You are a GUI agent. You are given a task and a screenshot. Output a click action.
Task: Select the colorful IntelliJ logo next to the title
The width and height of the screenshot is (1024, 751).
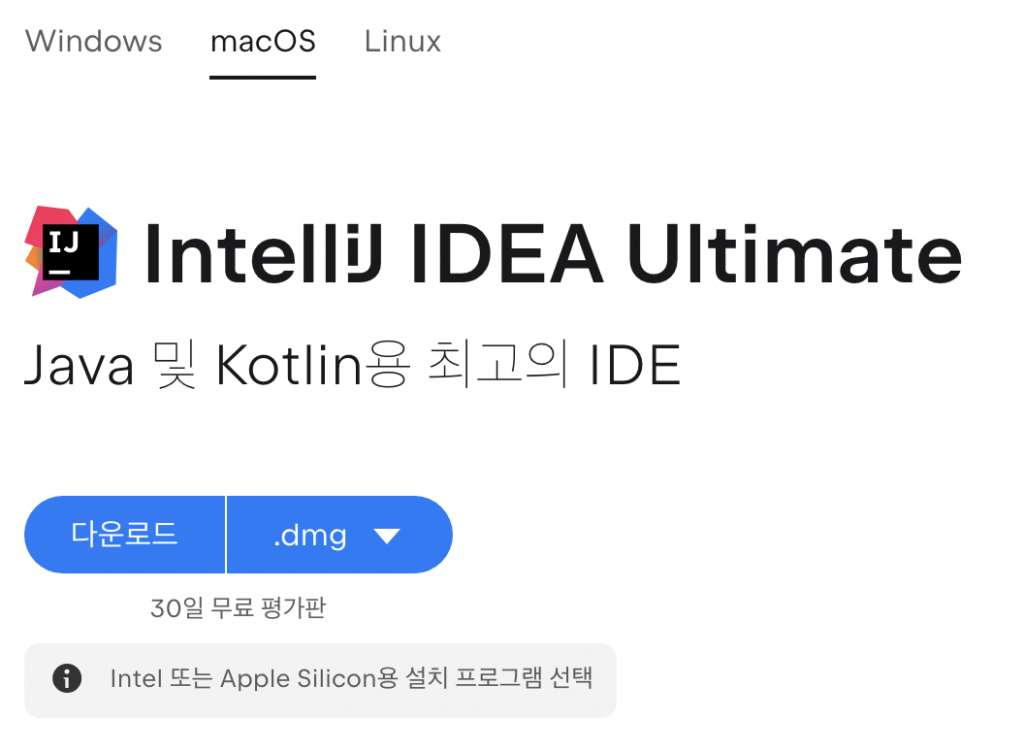tap(70, 252)
